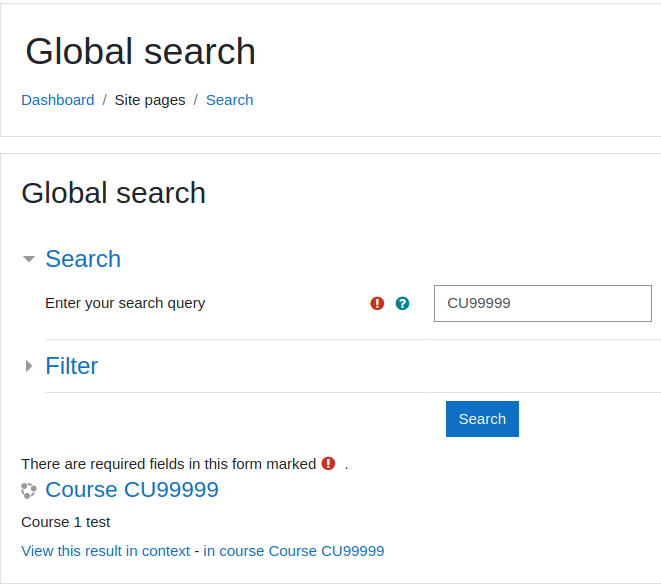
Task: Click View this result in context
Action: 106,551
